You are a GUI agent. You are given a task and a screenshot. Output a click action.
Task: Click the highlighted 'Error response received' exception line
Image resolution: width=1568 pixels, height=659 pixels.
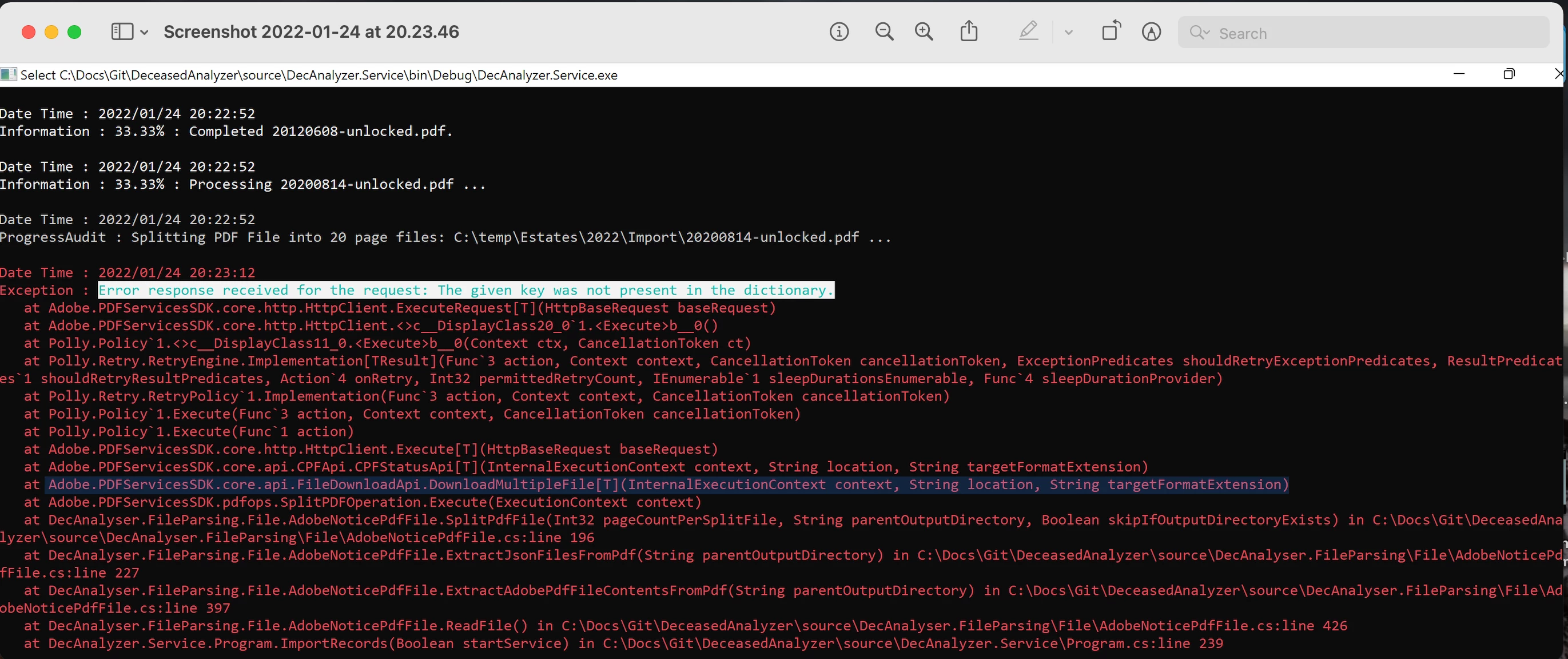(x=465, y=290)
